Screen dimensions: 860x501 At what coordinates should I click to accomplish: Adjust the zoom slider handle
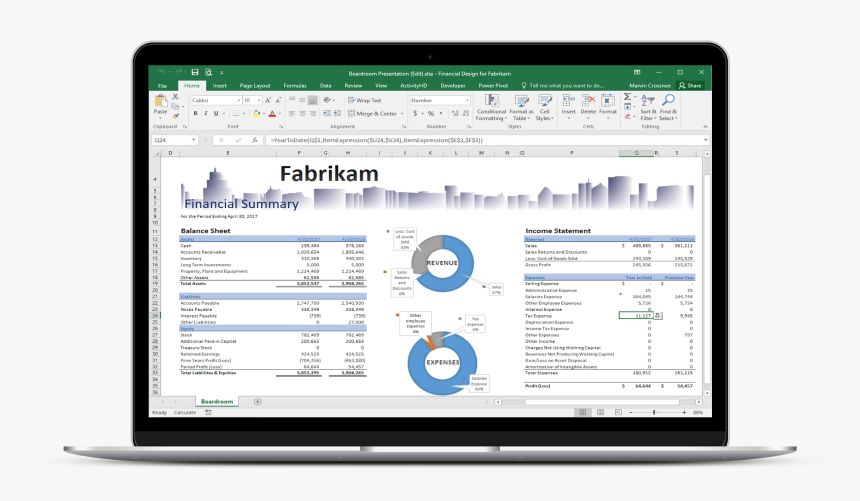tap(654, 412)
